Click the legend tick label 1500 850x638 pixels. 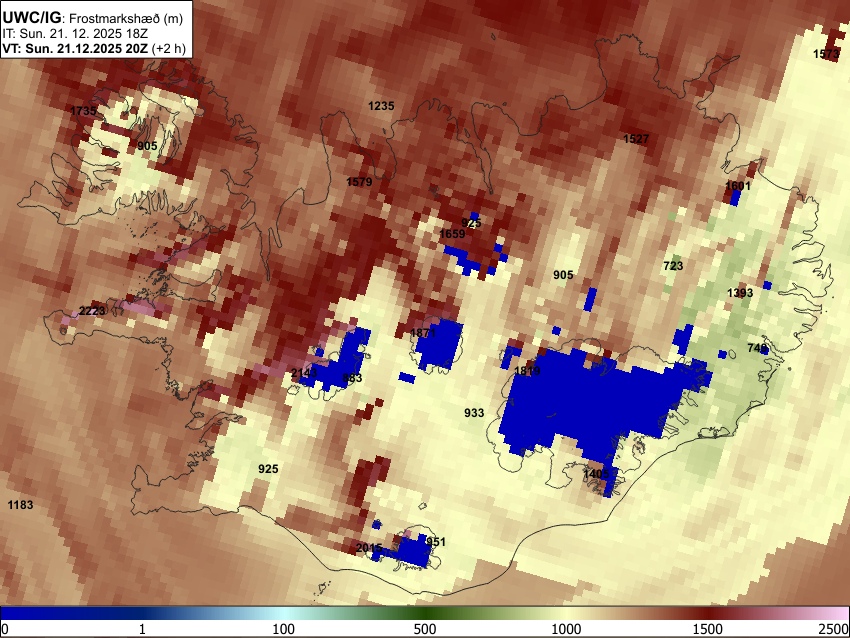point(708,629)
